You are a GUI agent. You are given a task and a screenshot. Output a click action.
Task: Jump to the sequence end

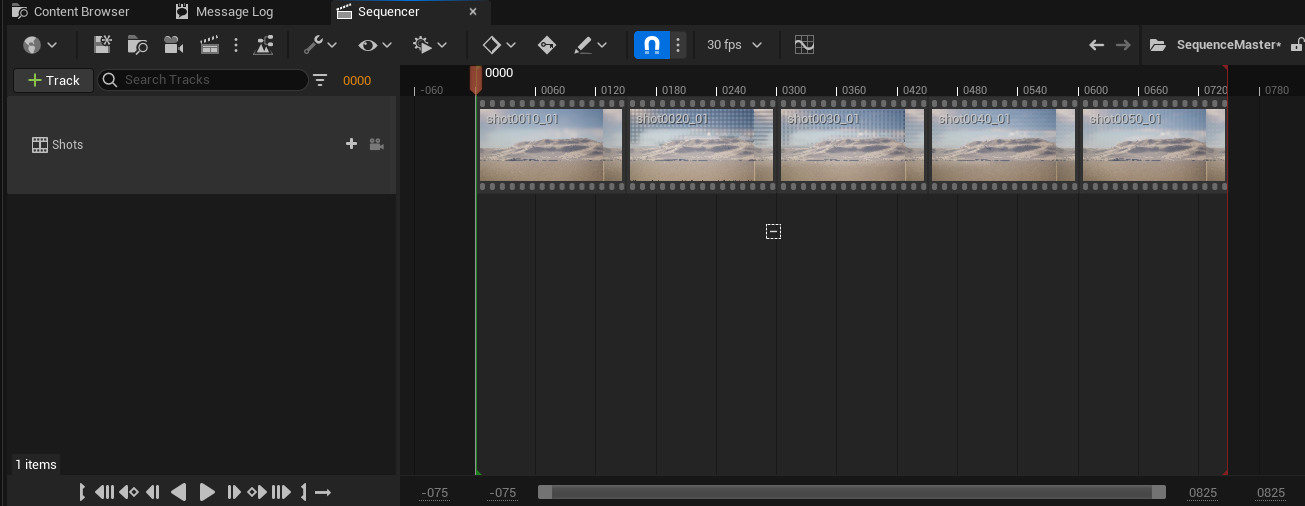point(282,492)
